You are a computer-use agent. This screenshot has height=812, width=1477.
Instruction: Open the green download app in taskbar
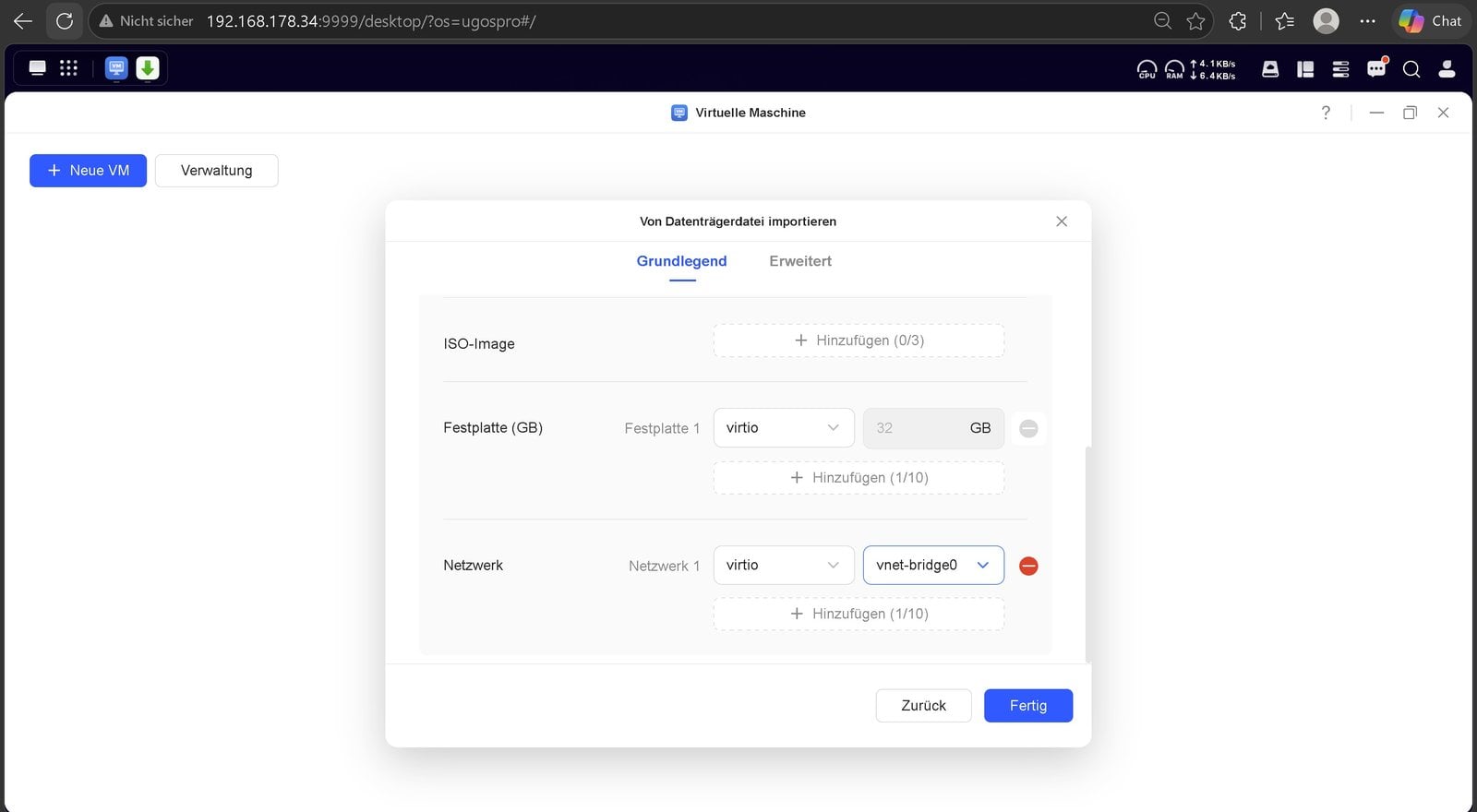tap(148, 68)
